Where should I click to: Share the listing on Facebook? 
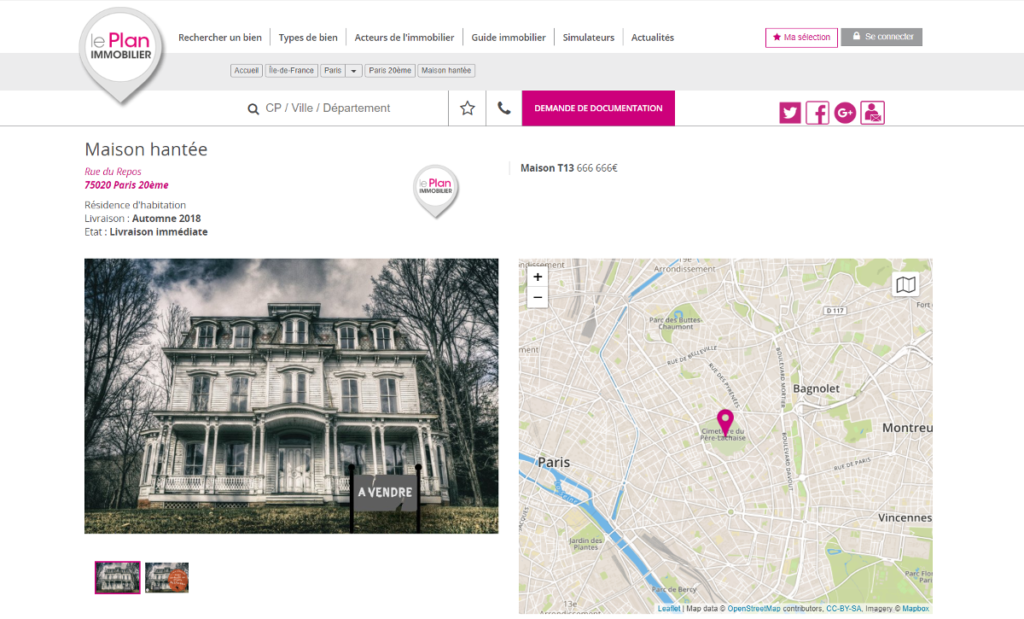817,113
